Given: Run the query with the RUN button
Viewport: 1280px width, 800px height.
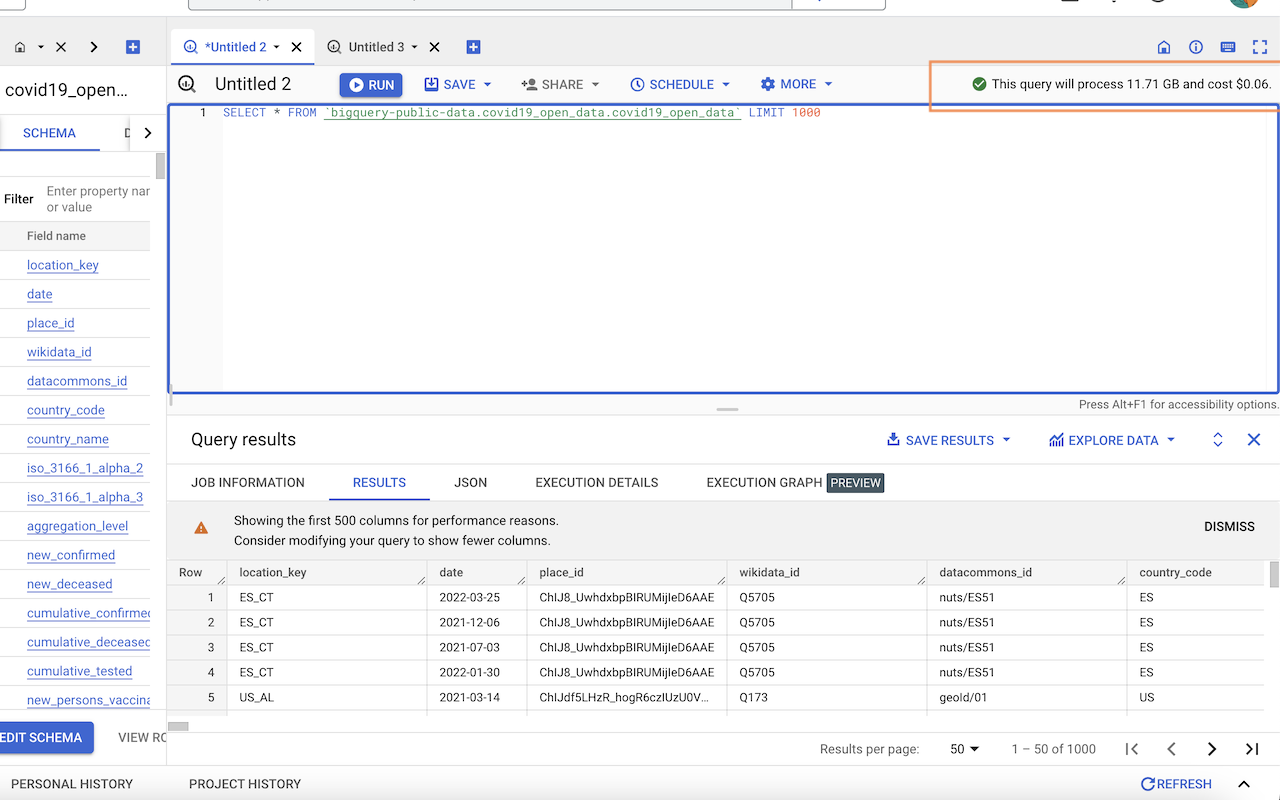Looking at the screenshot, I should click(371, 85).
